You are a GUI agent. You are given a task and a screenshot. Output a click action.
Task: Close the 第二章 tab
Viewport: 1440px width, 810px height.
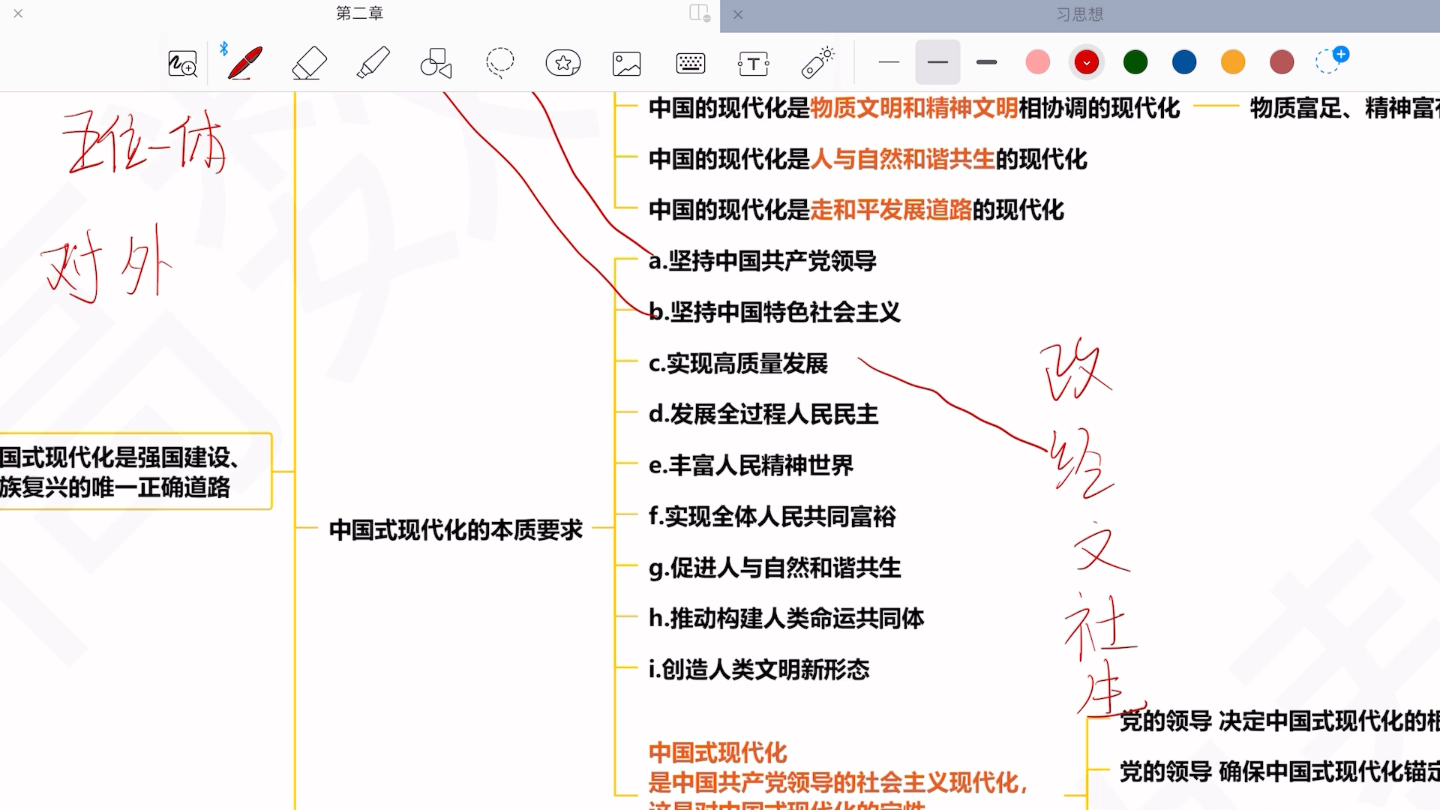[x=17, y=14]
